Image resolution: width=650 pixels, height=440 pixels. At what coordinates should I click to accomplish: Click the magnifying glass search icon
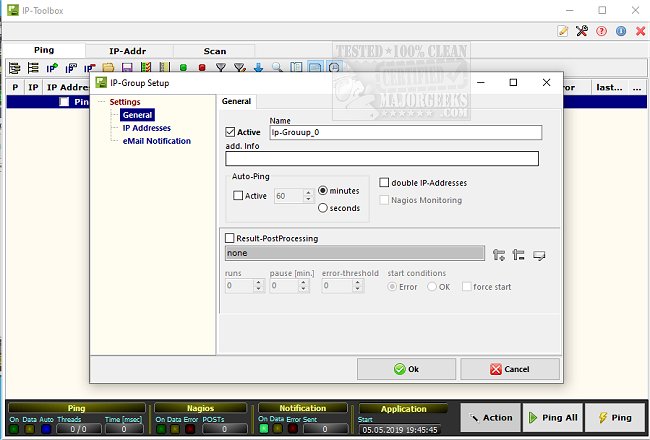pos(277,68)
